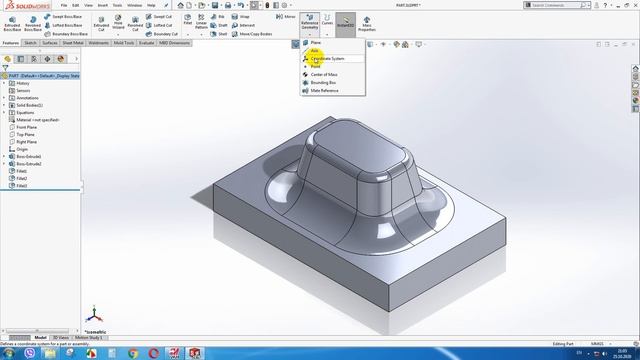Viewport: 640px width, 360px height.
Task: Click the Home icon in top toolbar
Action: click(180, 5)
